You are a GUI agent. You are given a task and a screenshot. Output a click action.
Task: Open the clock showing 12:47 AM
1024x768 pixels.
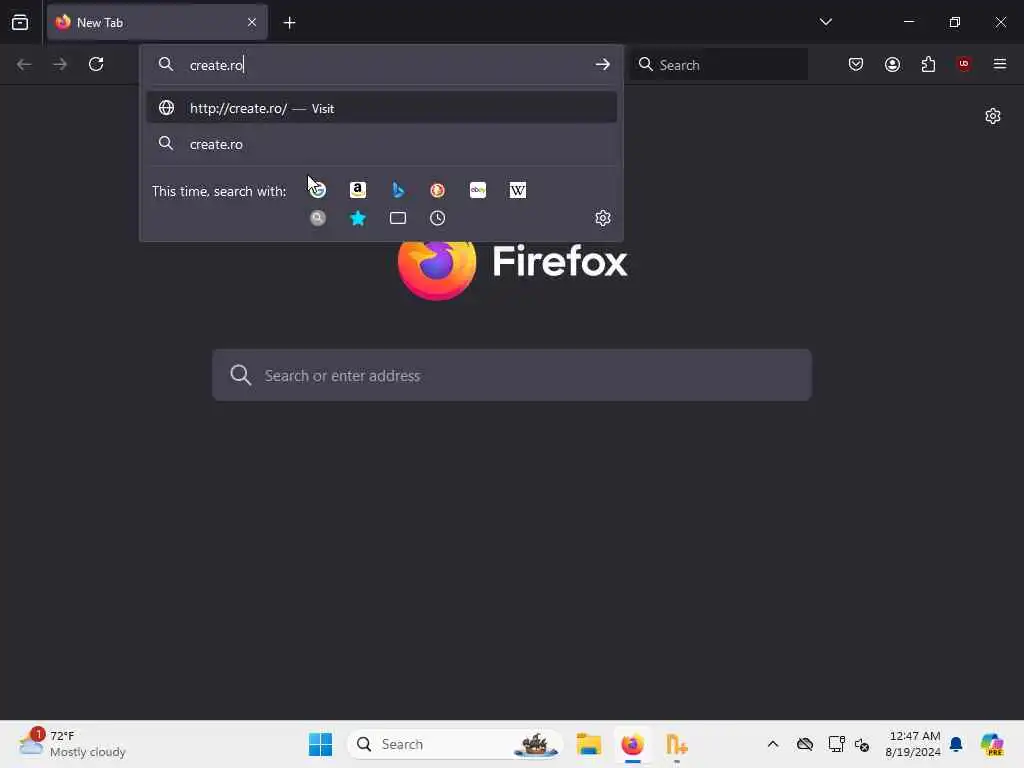coord(913,744)
